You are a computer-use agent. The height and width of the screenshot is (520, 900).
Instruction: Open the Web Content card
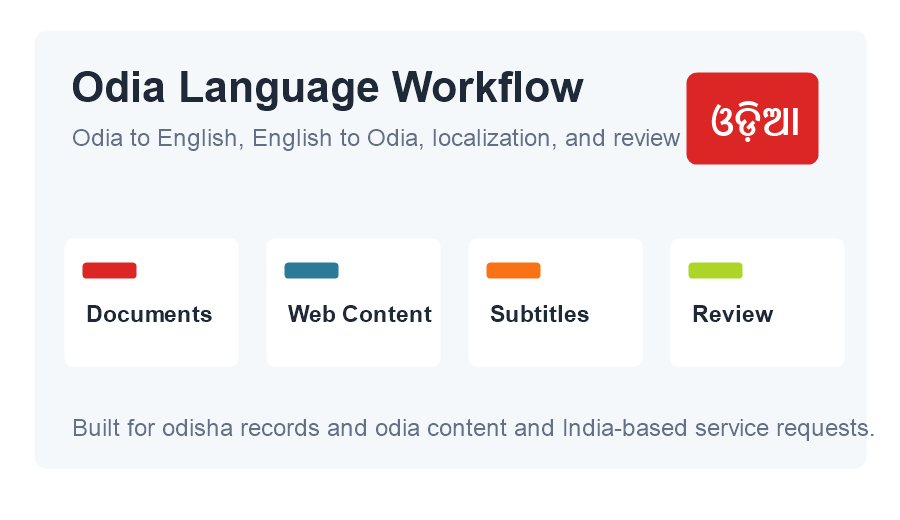click(x=354, y=302)
